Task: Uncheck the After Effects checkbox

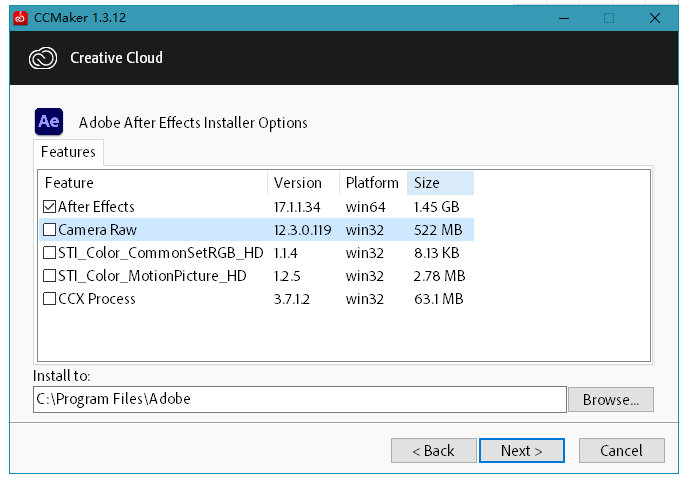Action: point(50,207)
